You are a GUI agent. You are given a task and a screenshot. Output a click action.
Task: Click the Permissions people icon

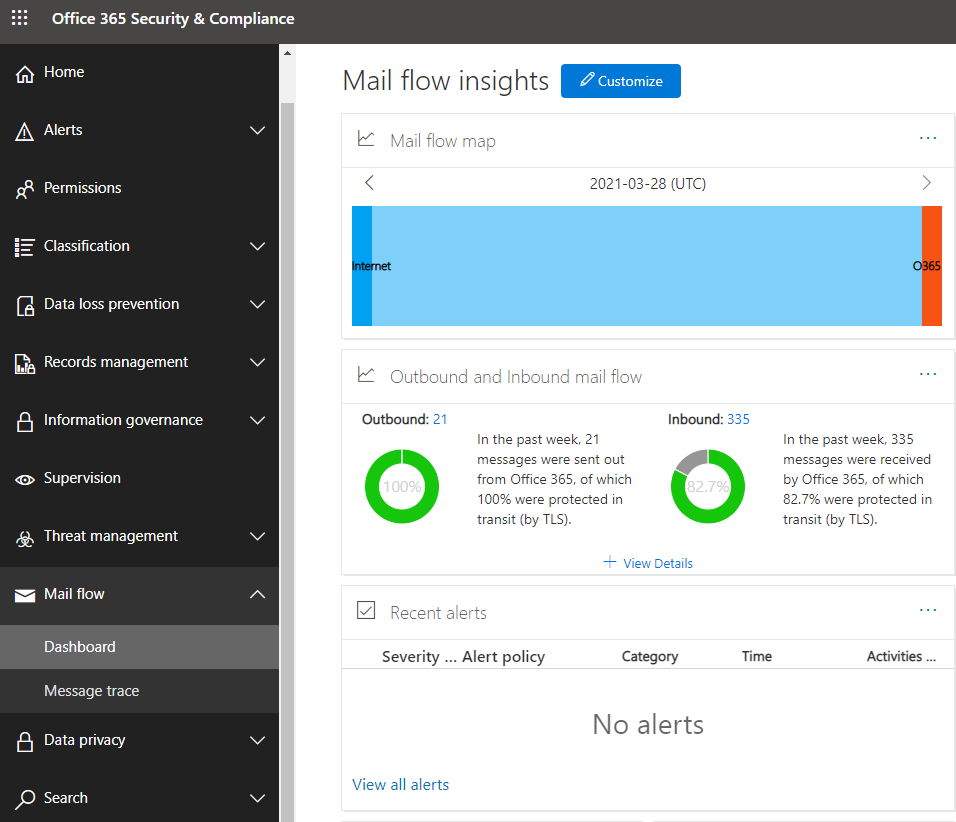tap(24, 190)
